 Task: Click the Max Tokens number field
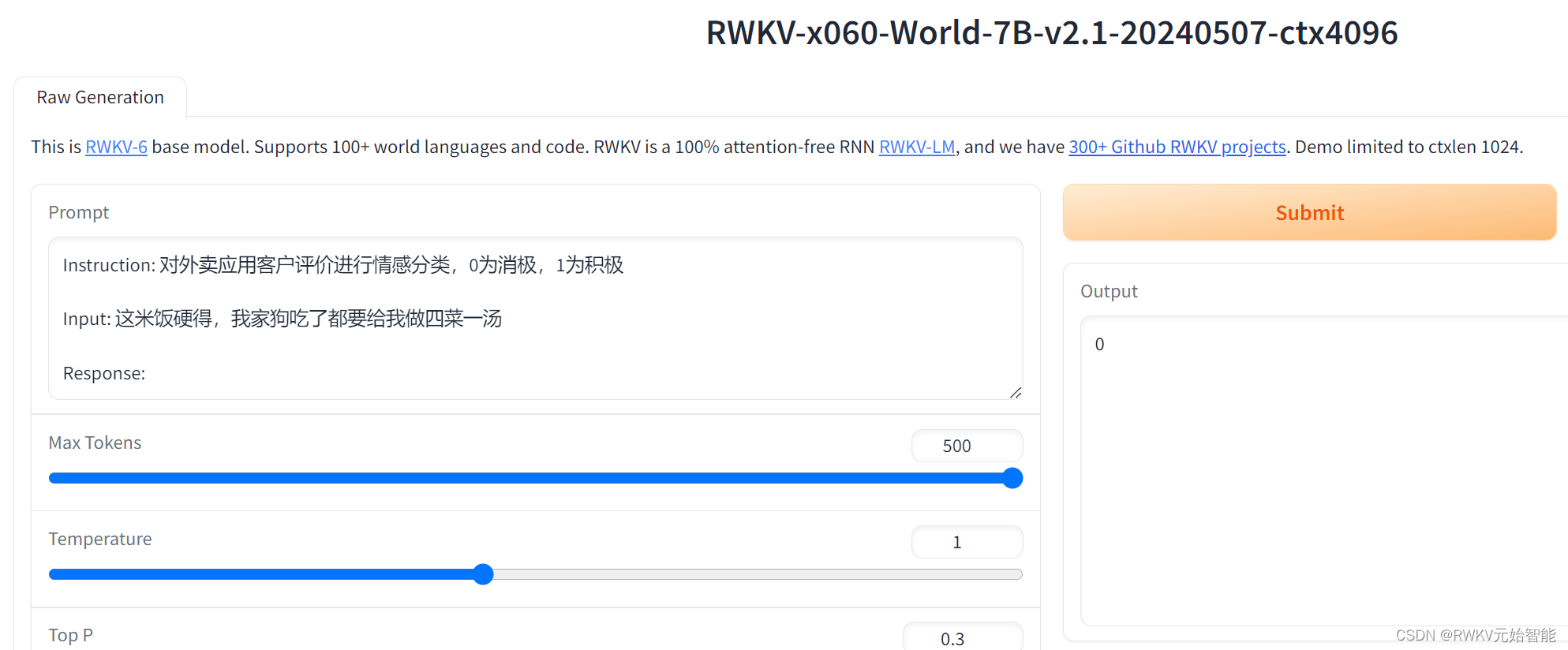[x=967, y=446]
